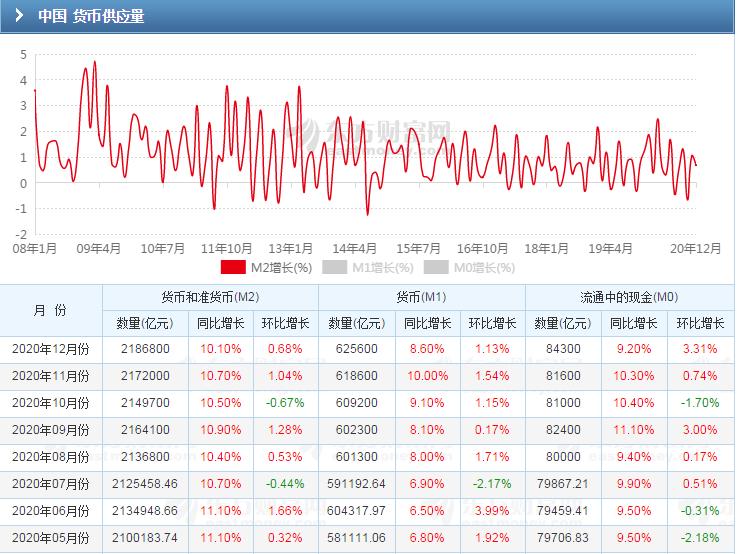Click M1 value 625600
740x554 pixels.
[357, 349]
